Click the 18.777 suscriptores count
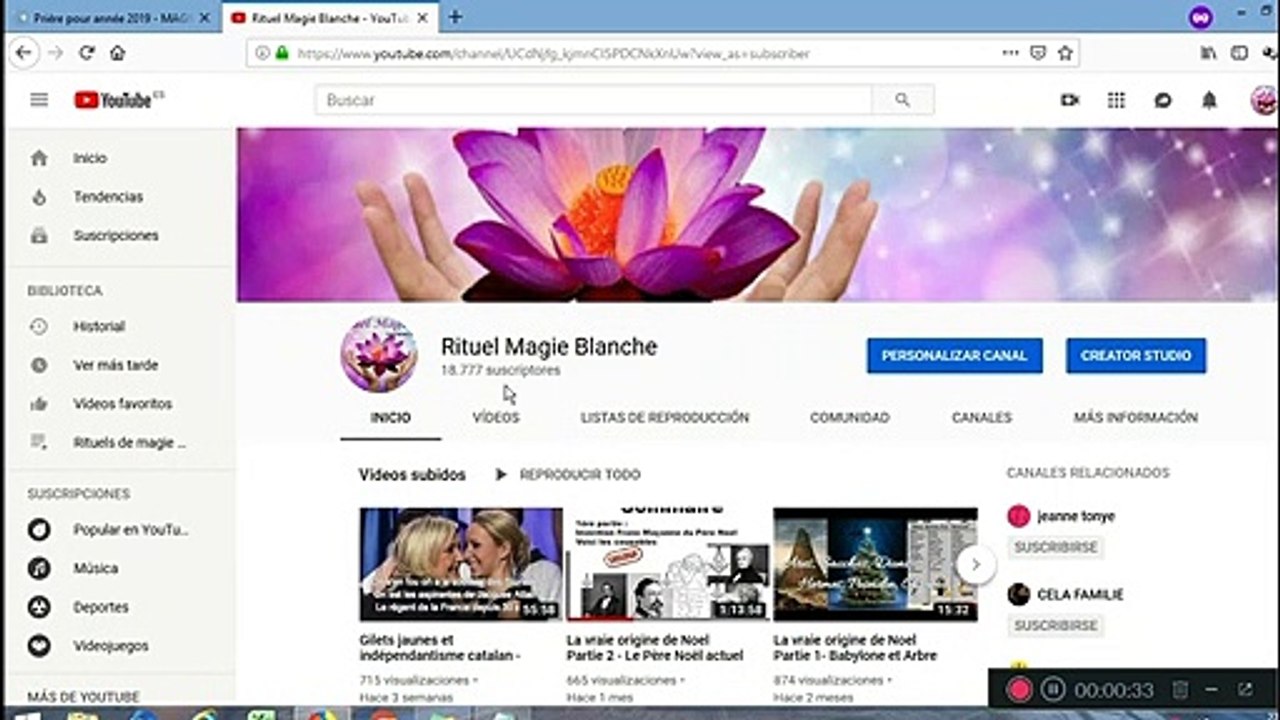1280x720 pixels. coord(500,370)
